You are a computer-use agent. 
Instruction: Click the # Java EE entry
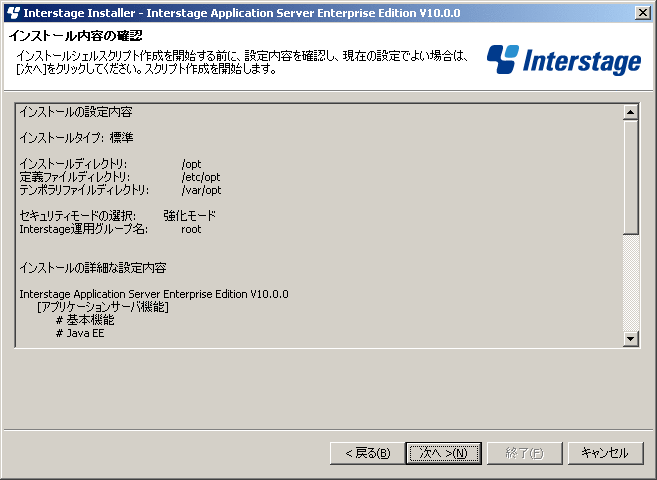[x=80, y=333]
